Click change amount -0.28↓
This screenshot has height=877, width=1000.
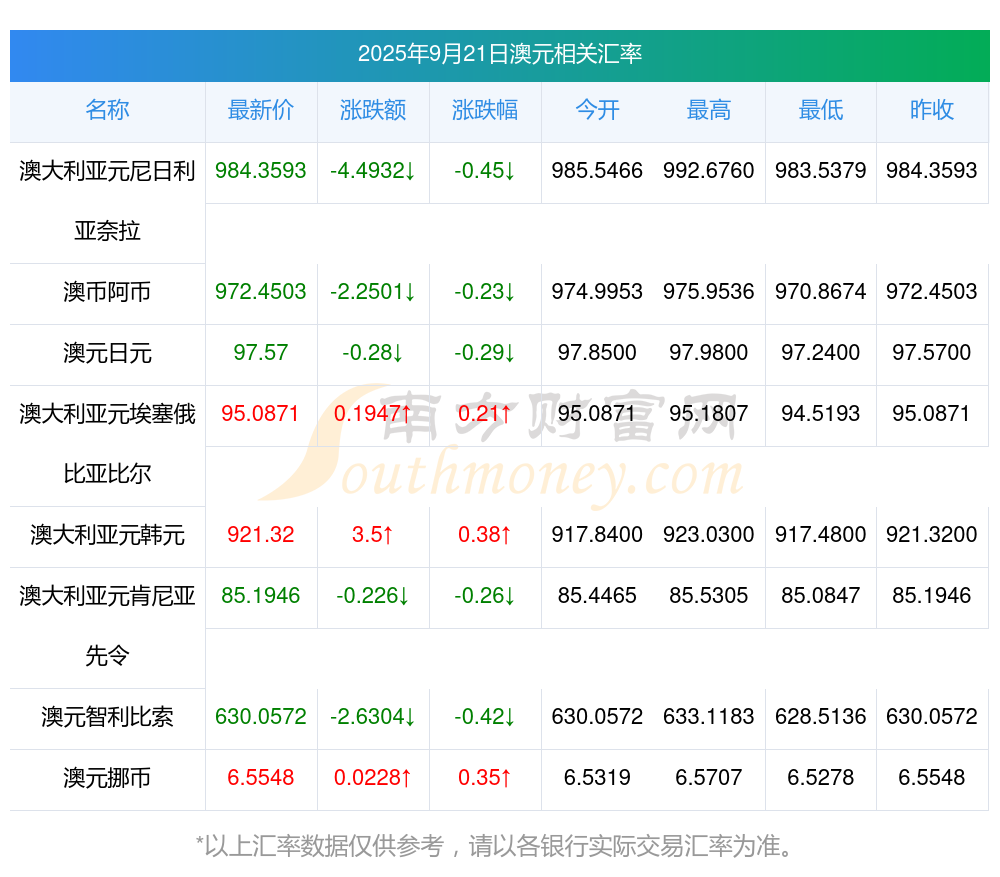point(373,353)
